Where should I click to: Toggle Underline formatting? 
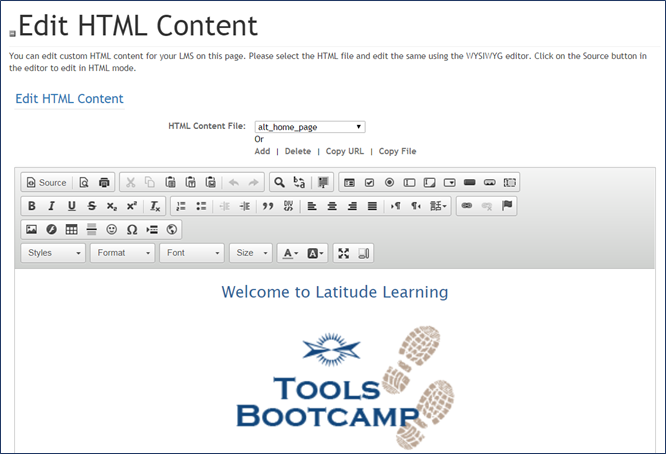click(71, 206)
